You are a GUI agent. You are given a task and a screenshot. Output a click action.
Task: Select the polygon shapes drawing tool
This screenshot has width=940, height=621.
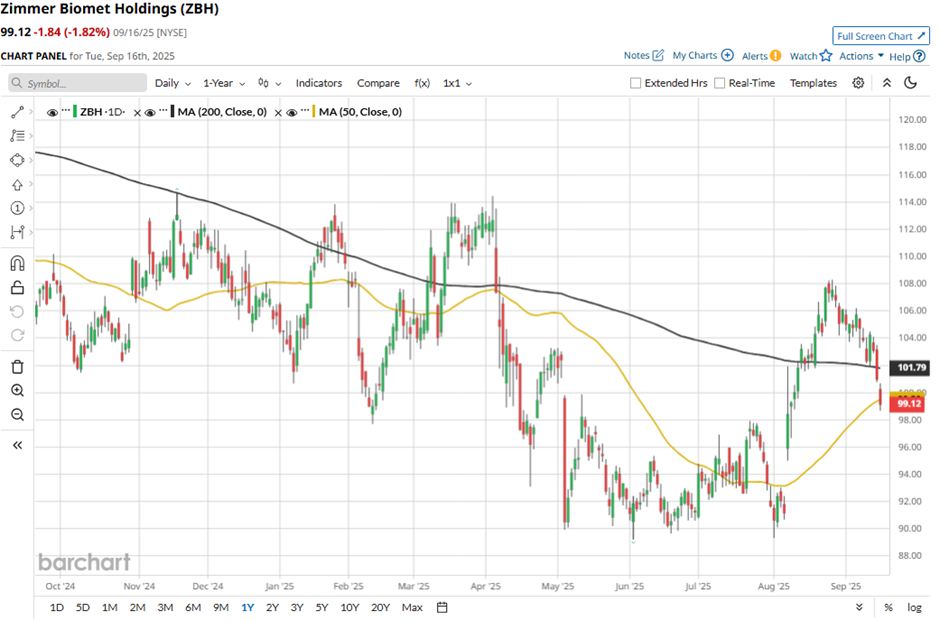(x=17, y=160)
